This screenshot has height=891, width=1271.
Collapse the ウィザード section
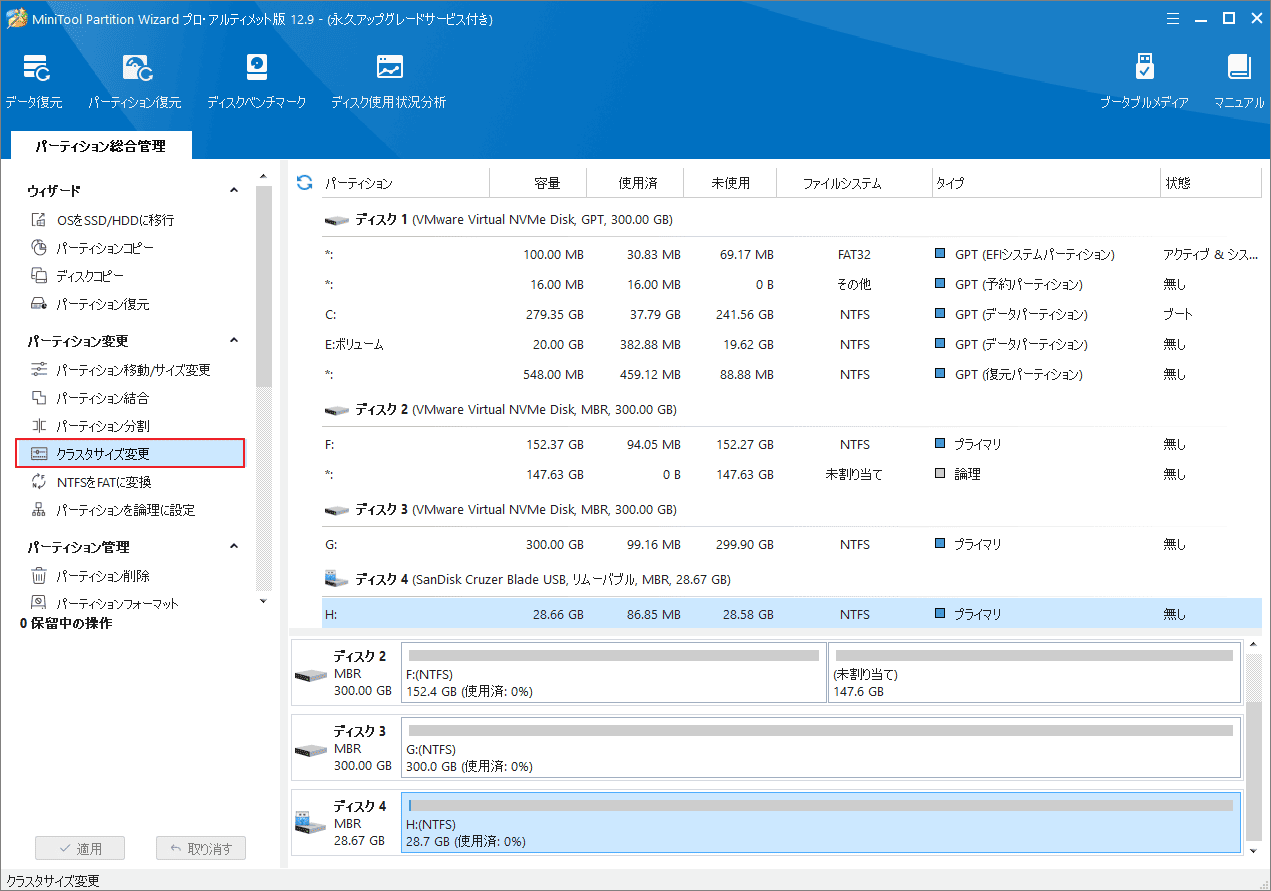(x=234, y=190)
